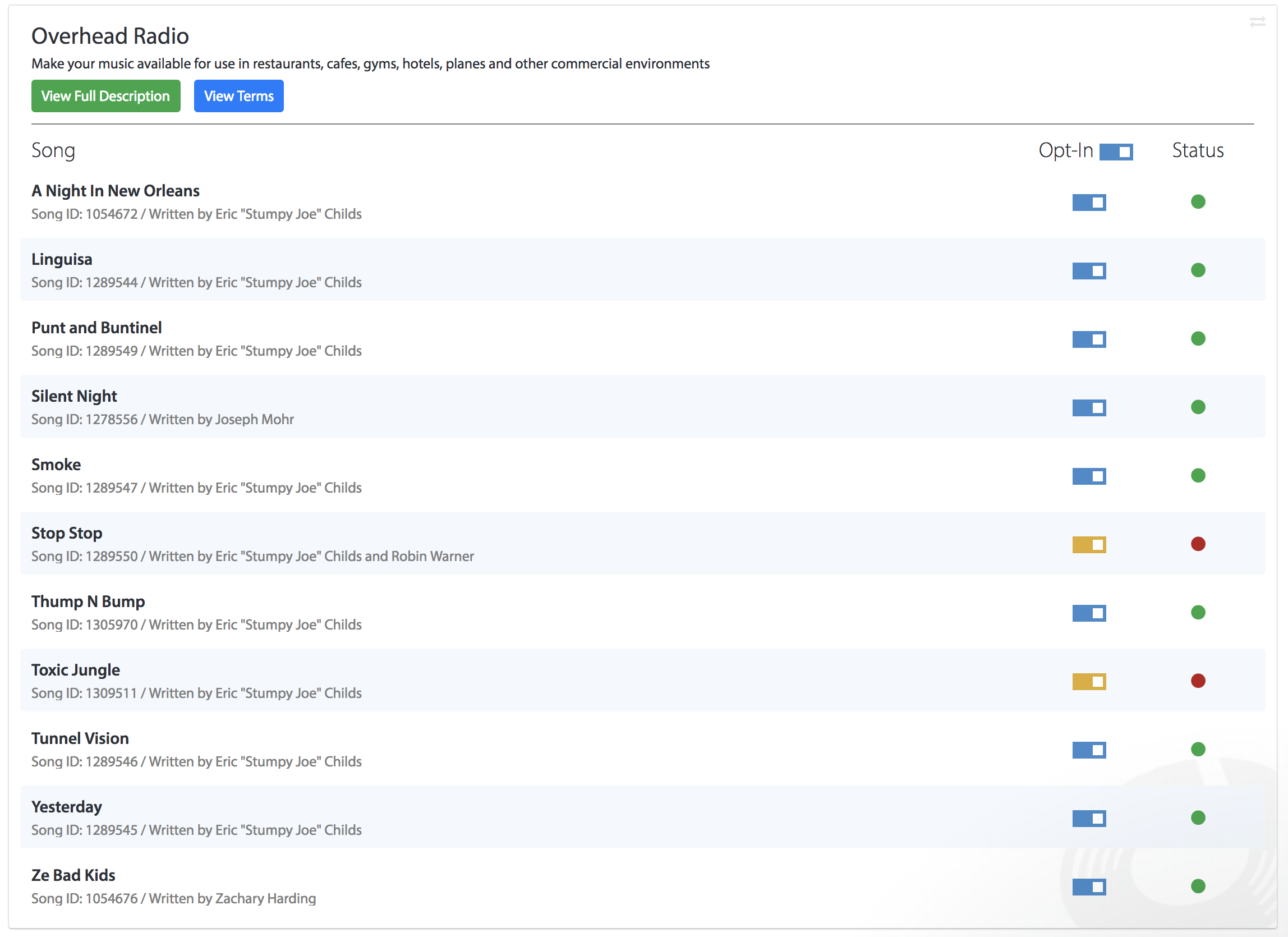Click the swap arrows icon at top right
The height and width of the screenshot is (937, 1288).
pos(1257,21)
